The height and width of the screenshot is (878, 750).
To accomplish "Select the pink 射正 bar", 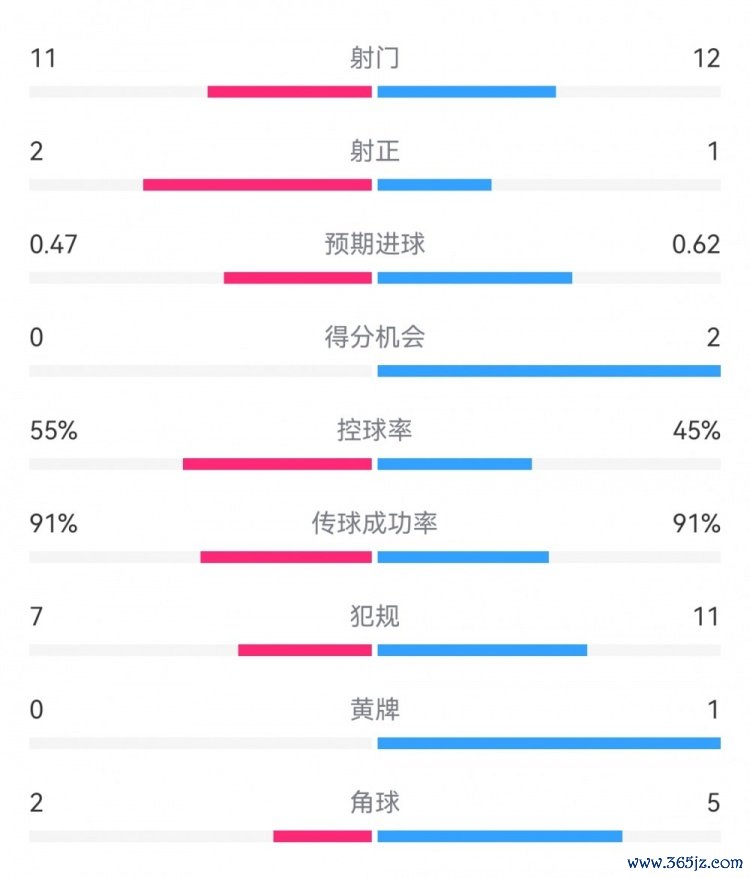I will (x=258, y=185).
